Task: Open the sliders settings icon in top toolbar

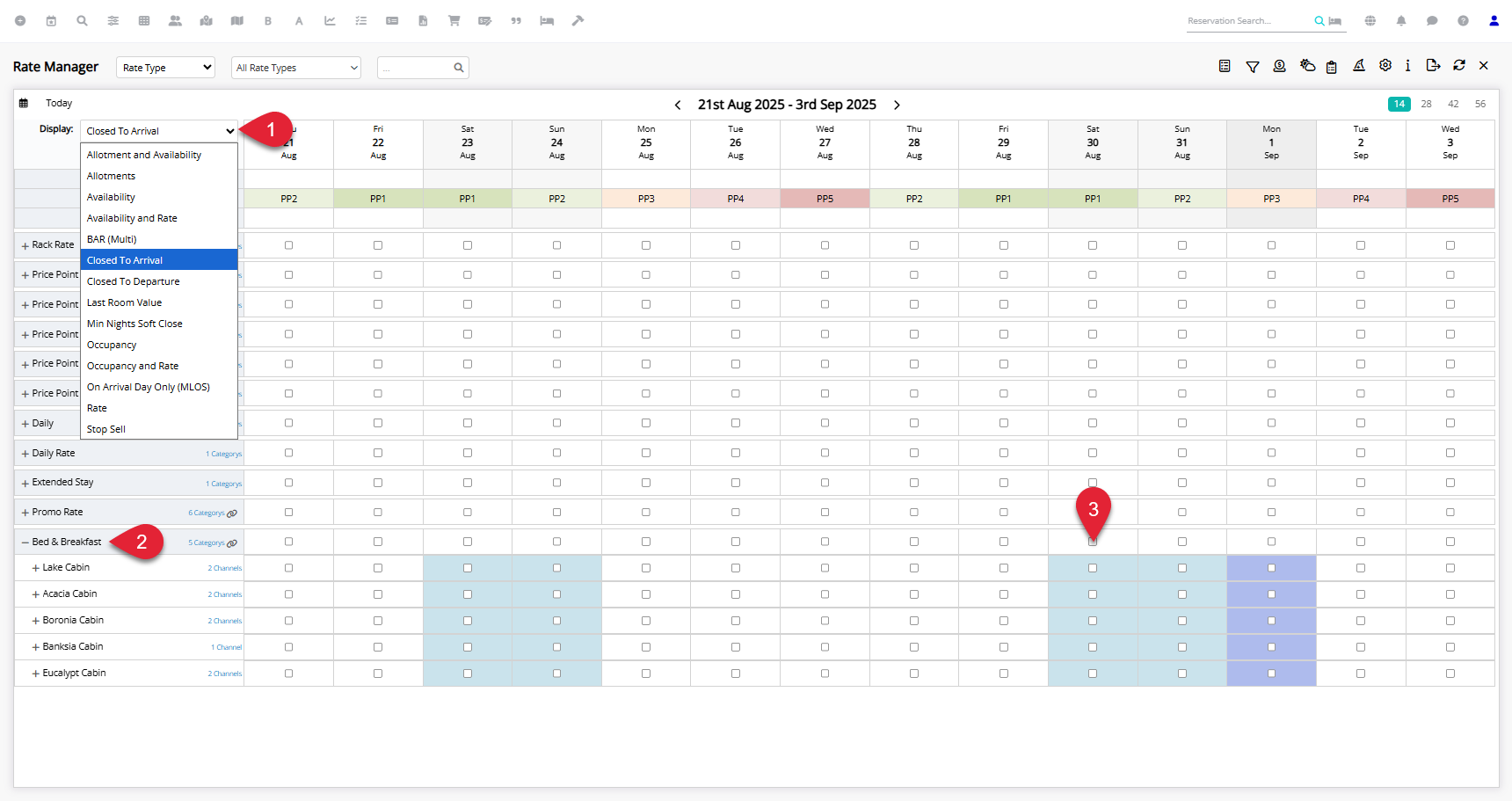Action: (113, 21)
